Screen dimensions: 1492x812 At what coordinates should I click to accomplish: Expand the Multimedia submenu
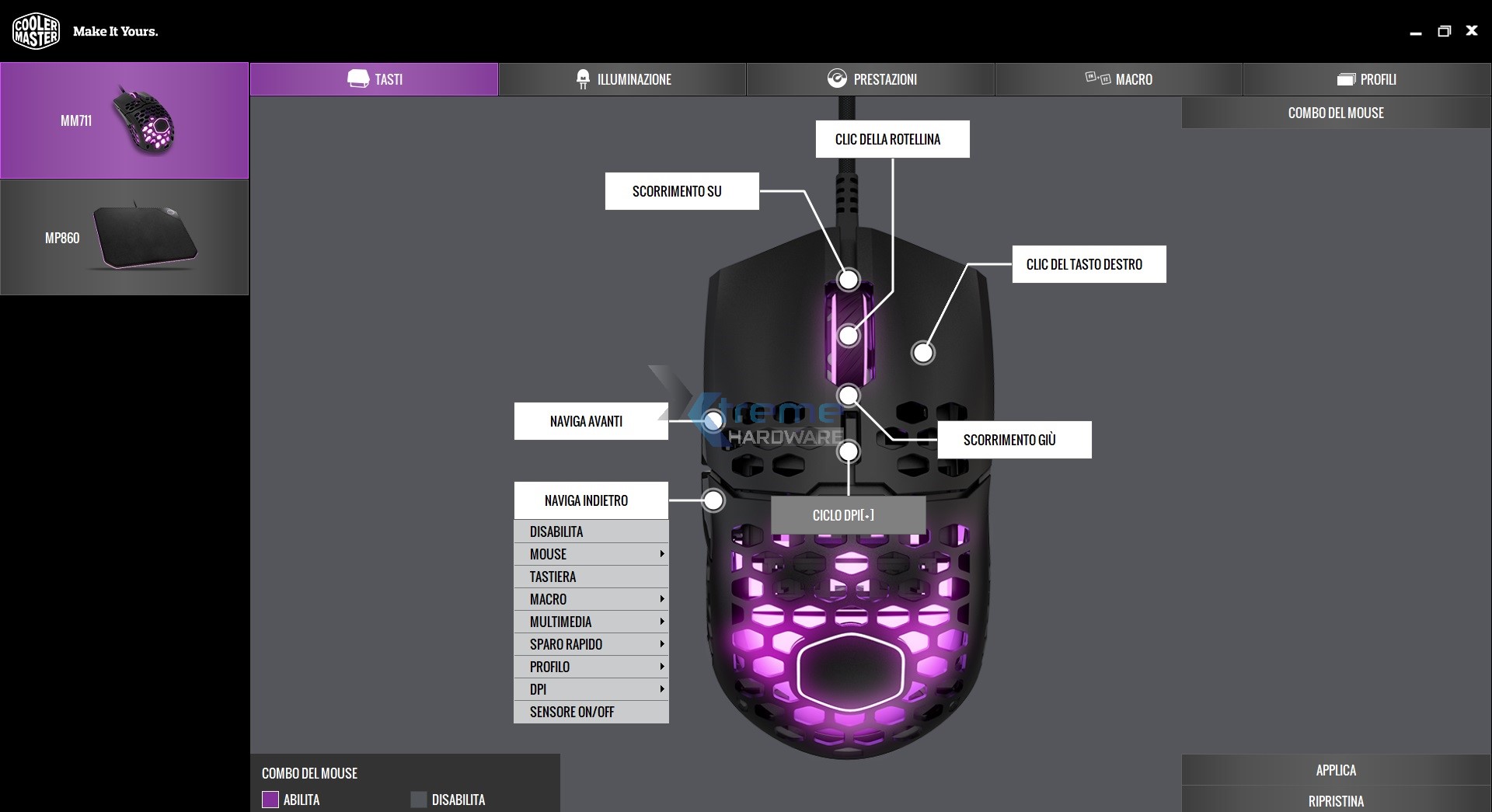[x=662, y=622]
